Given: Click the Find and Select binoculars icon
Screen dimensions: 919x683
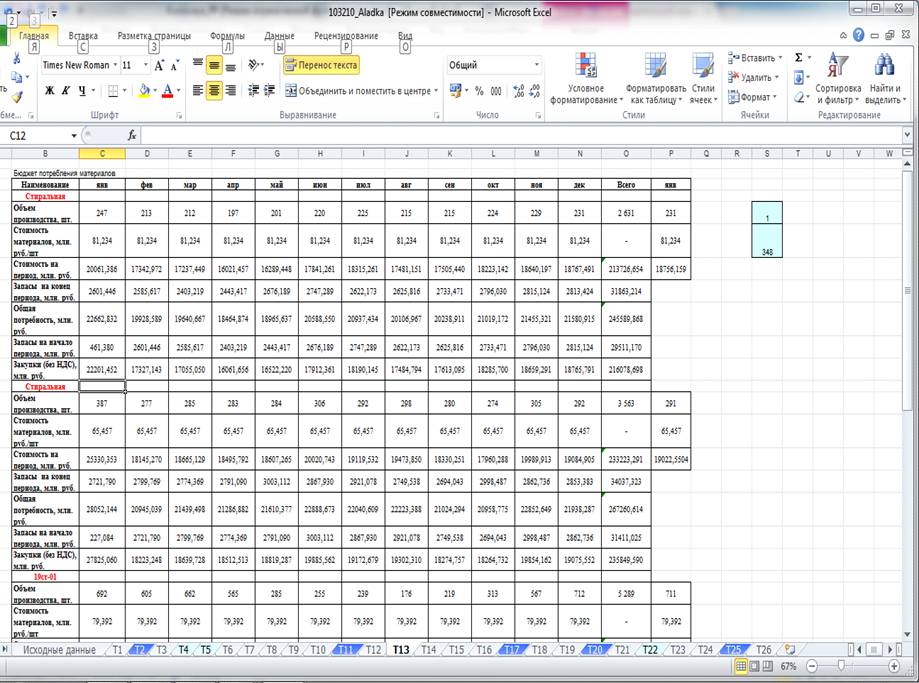Looking at the screenshot, I should point(883,80).
